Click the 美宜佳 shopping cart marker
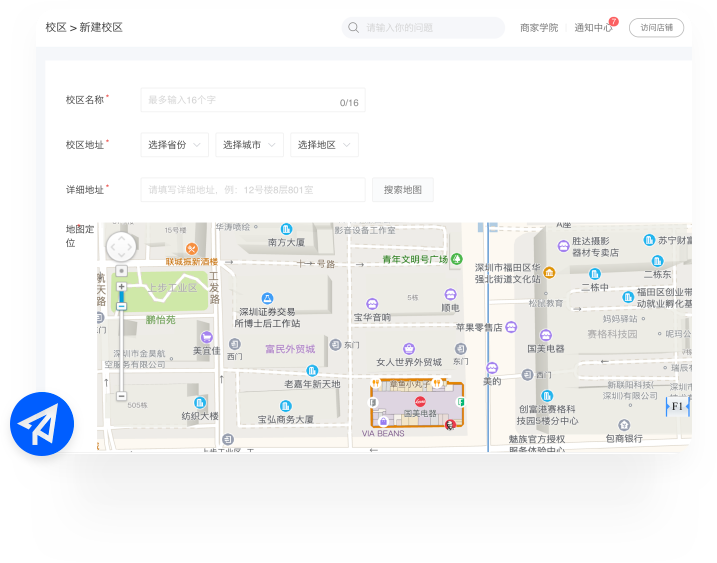Screen dimensions: 717x563 click(207, 338)
